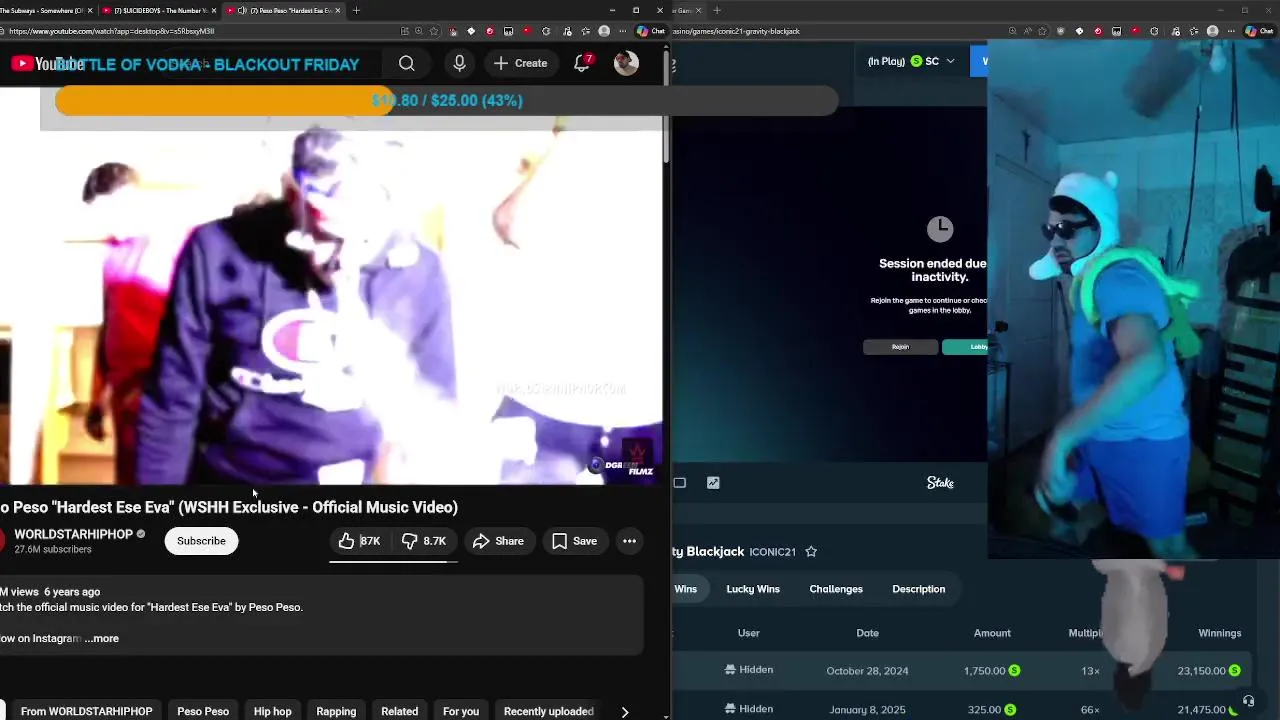The image size is (1280, 720).
Task: Select the For you chip
Action: 460,711
